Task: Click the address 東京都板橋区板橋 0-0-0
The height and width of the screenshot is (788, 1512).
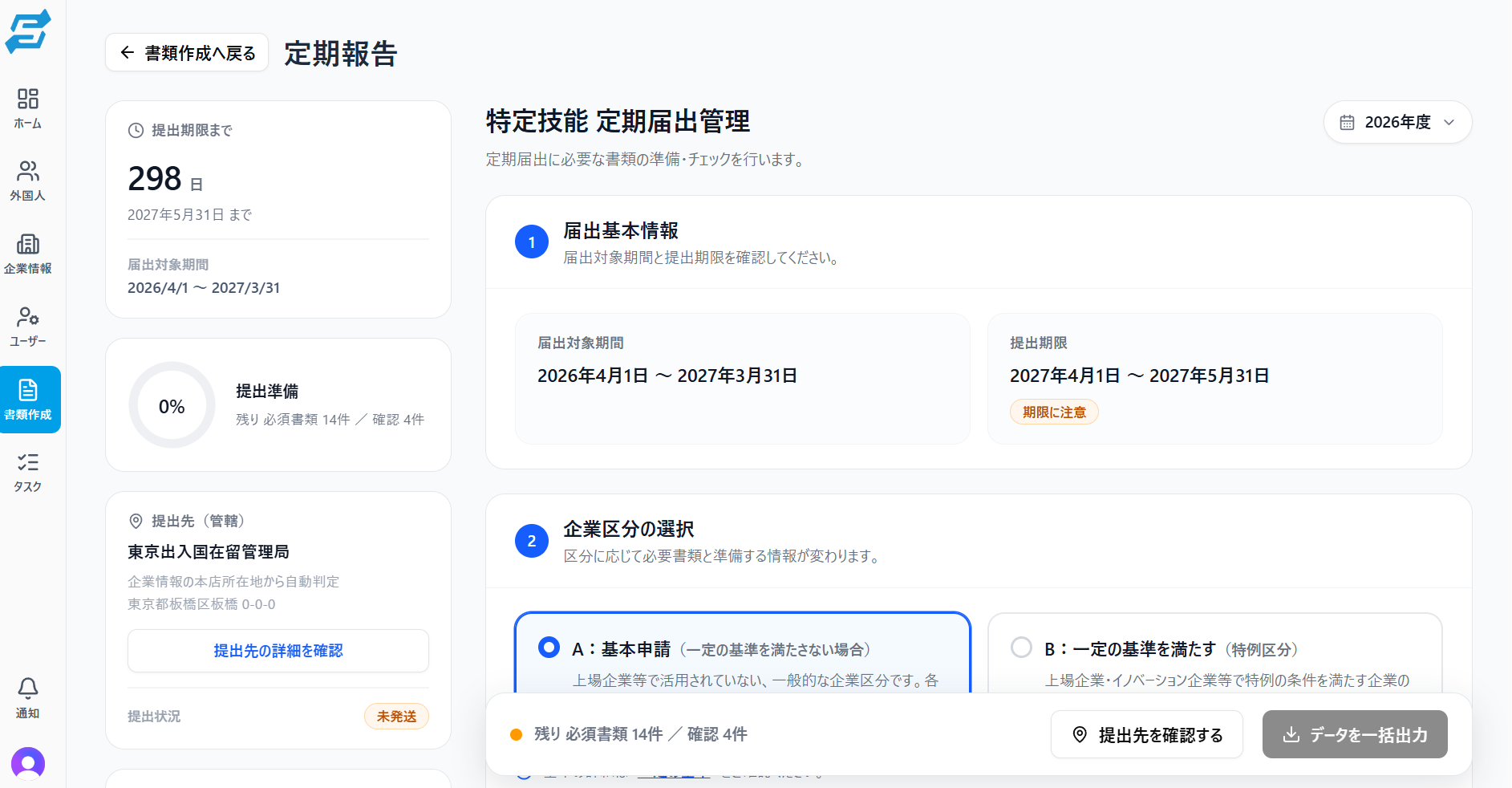Action: click(201, 604)
